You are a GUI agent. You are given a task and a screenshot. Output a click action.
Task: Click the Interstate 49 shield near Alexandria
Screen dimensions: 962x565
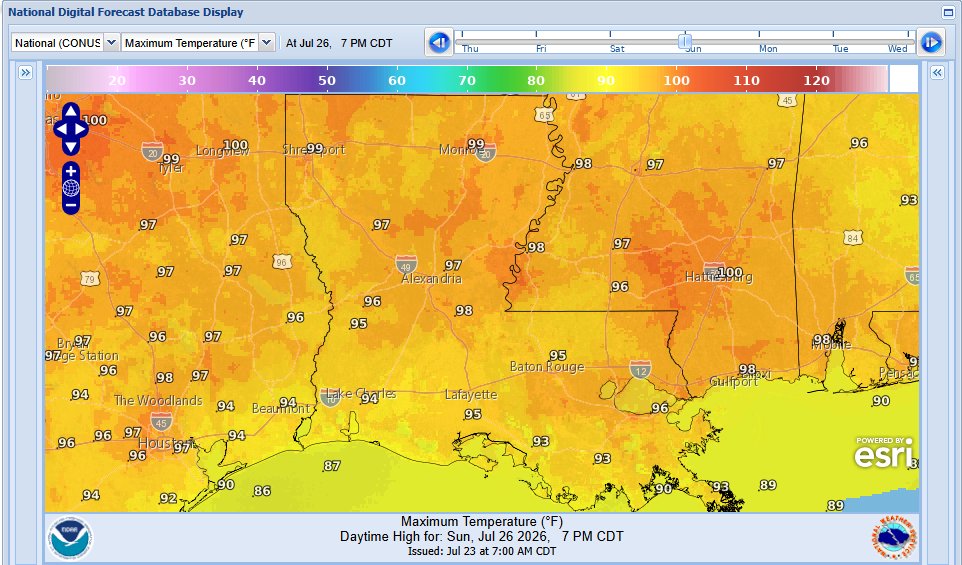click(x=406, y=264)
